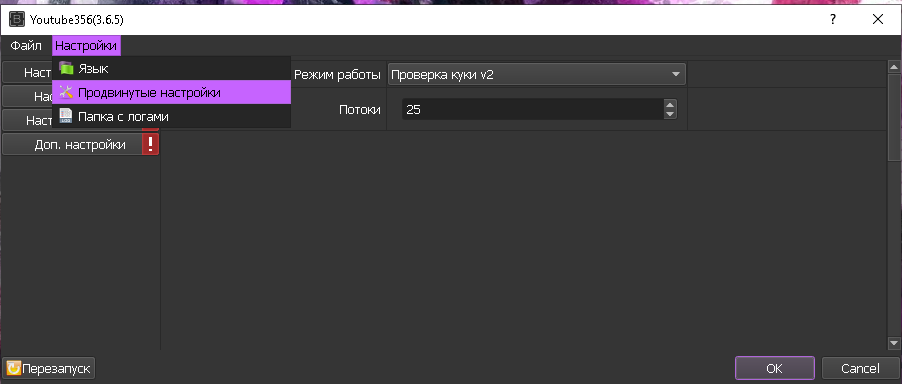Screen dimensions: 902x384
Task: Click the scrollbar up arrow
Action: (x=894, y=67)
